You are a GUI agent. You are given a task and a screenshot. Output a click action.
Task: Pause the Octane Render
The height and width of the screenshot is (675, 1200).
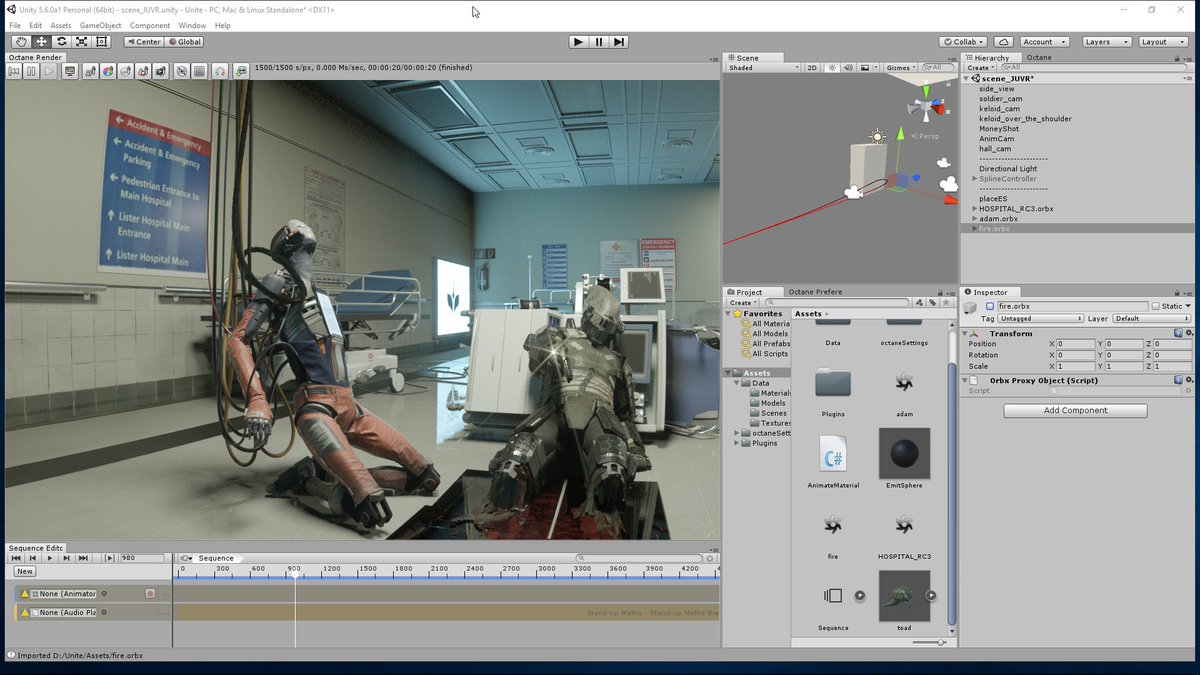pos(31,71)
